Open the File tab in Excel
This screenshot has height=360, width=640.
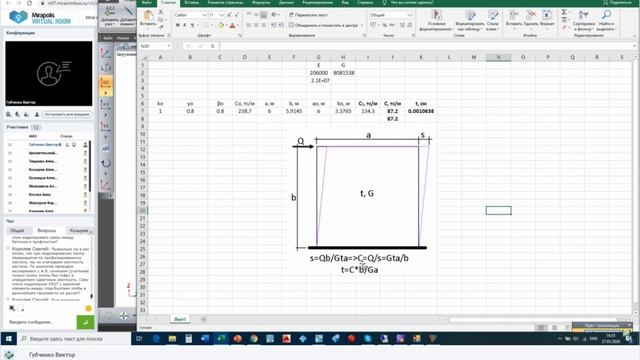(147, 2)
